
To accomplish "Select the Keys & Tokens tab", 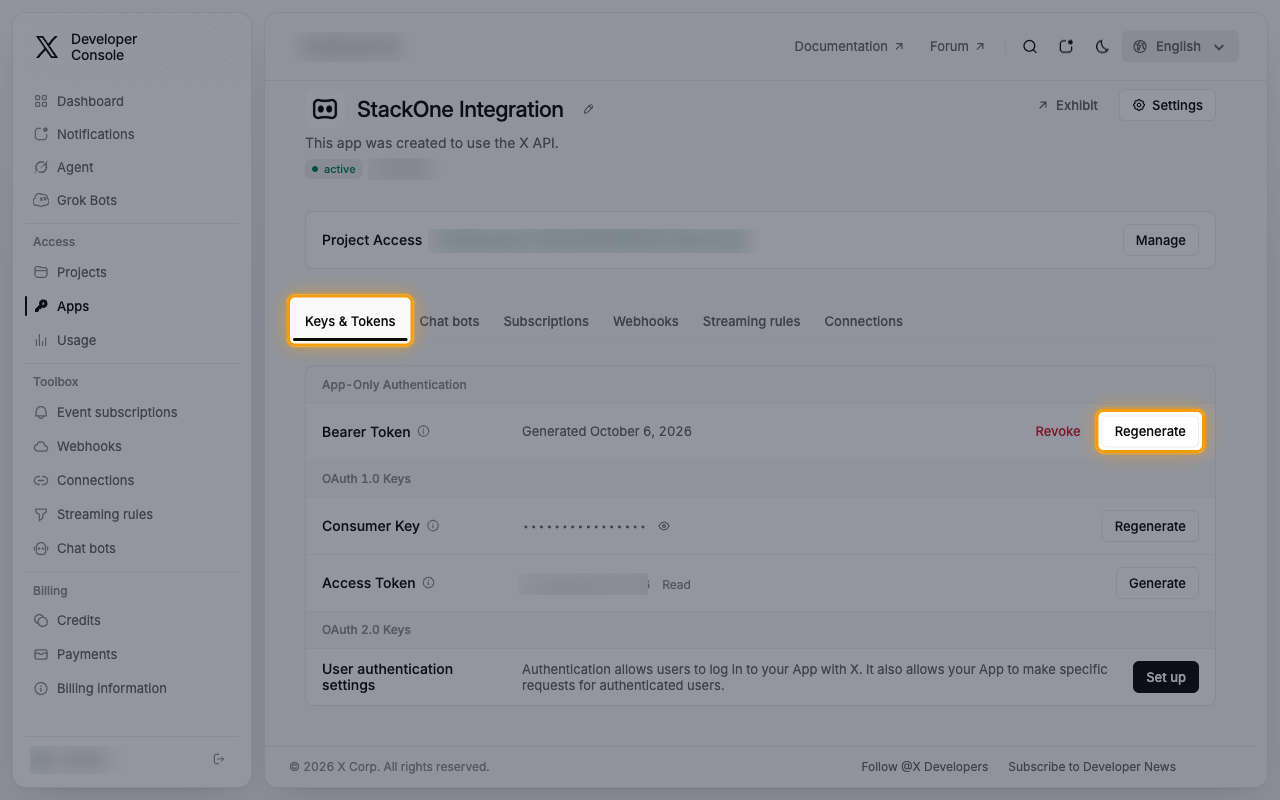I will coord(350,321).
